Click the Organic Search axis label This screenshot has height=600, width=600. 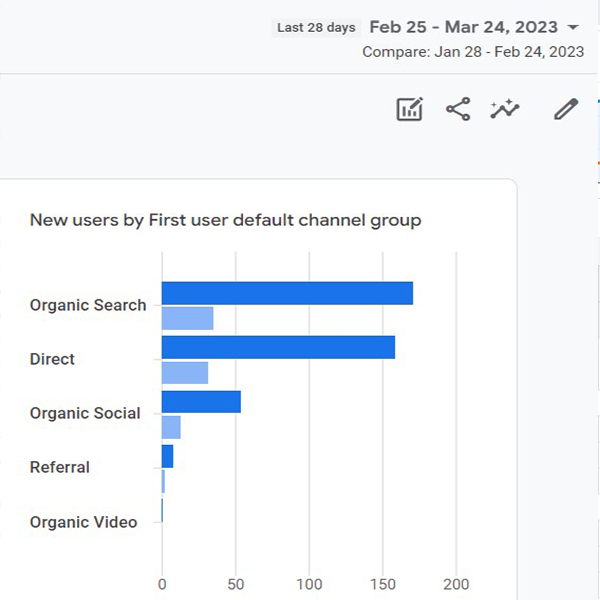pos(88,305)
